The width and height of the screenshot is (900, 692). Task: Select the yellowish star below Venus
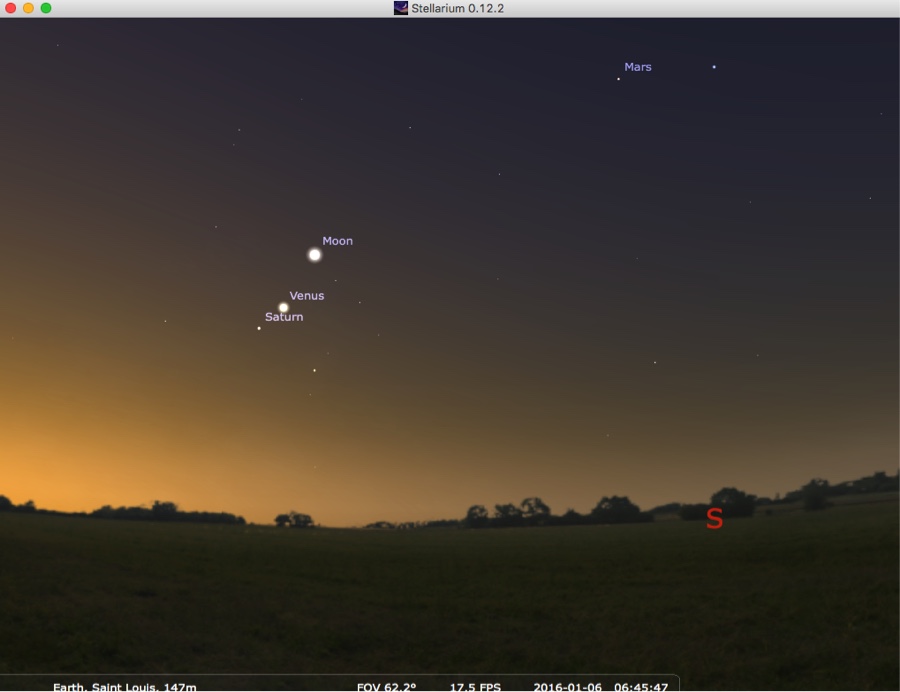click(314, 370)
